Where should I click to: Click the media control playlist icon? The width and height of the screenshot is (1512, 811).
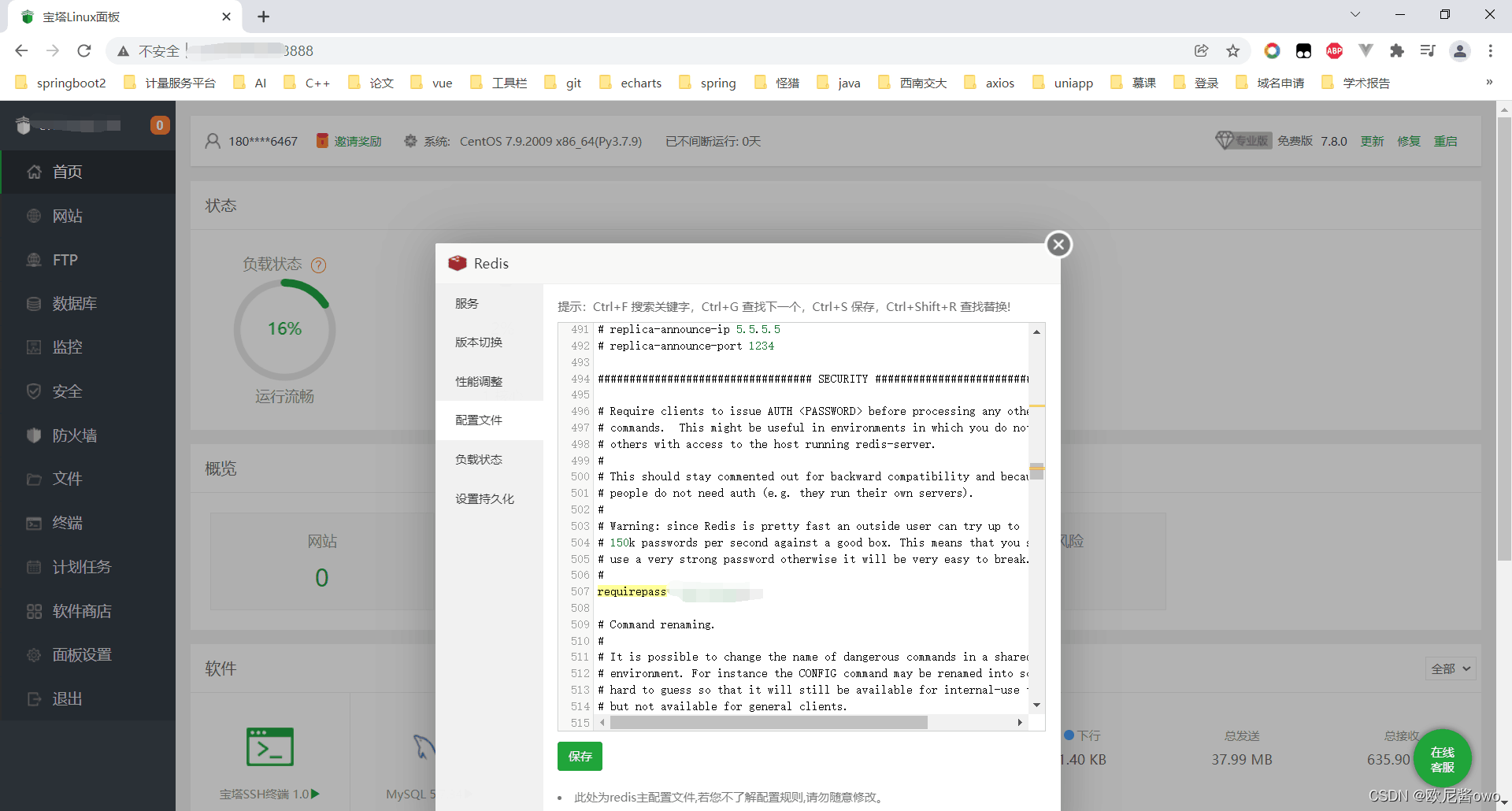[x=1428, y=50]
